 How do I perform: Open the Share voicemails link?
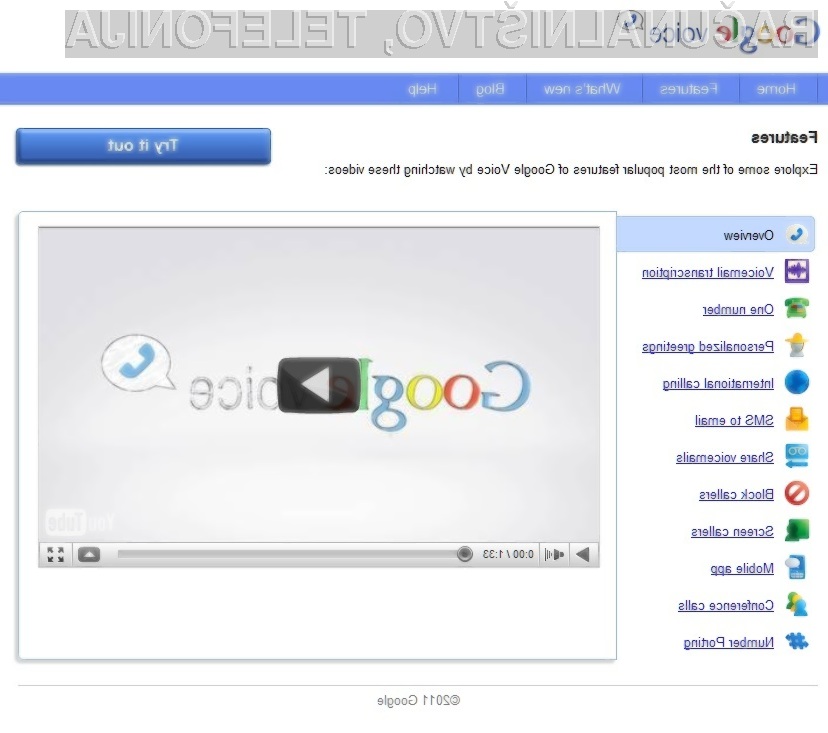pyautogui.click(x=724, y=457)
